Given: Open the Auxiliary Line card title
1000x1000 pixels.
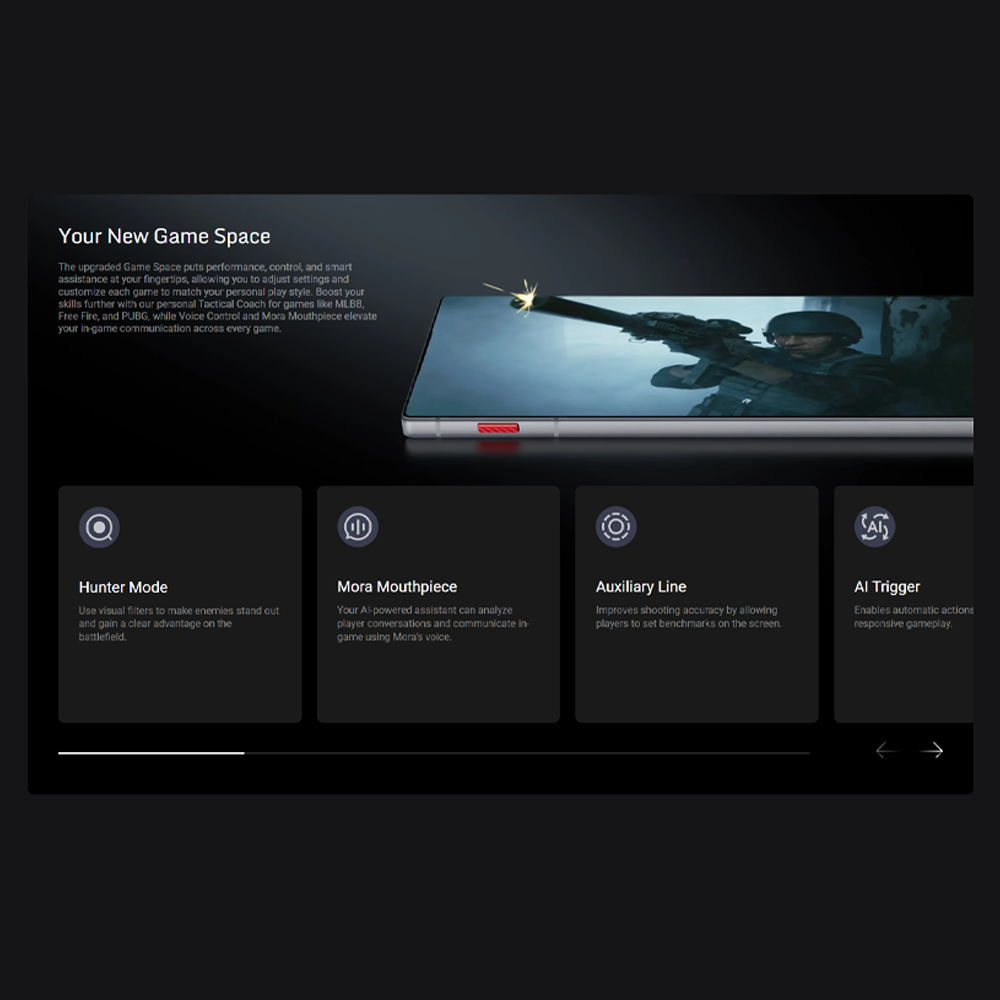Looking at the screenshot, I should [640, 587].
